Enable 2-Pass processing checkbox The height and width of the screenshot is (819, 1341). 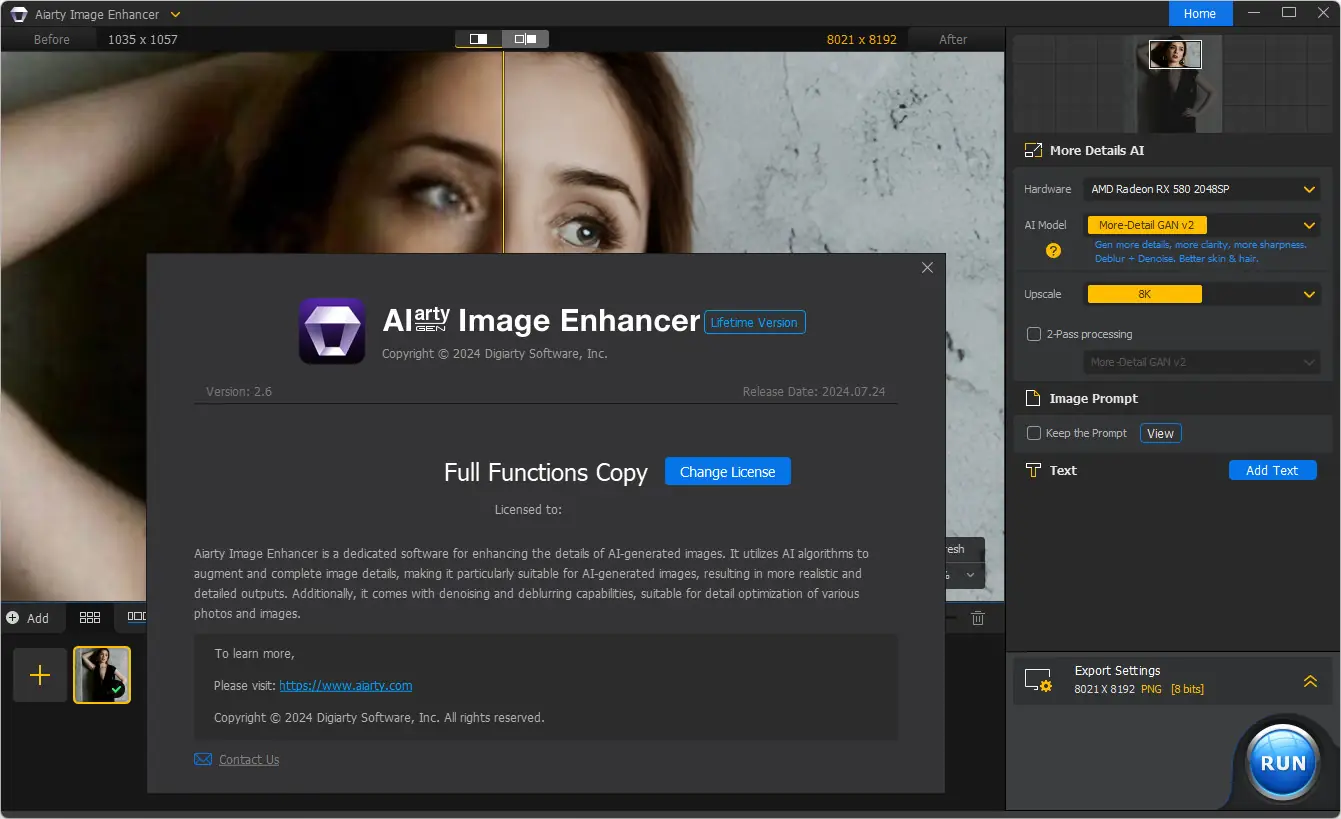[1034, 334]
